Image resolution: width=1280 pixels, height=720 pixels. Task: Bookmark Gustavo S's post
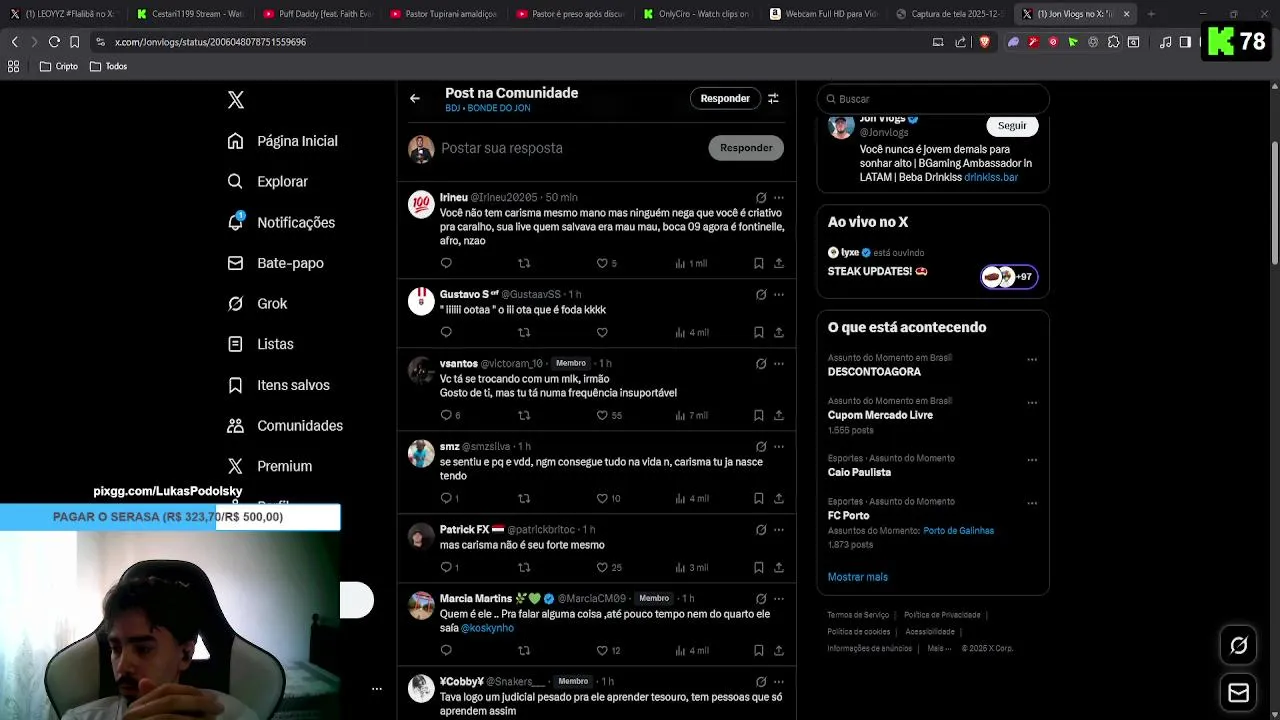pos(758,332)
